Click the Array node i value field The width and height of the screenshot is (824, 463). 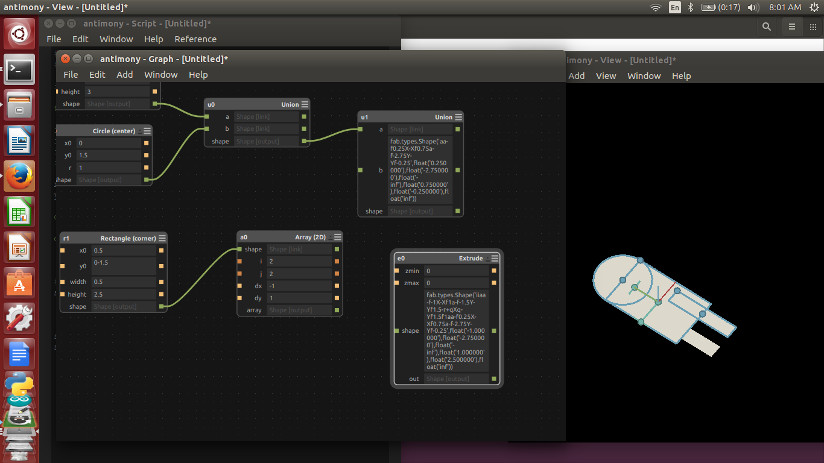(x=299, y=261)
